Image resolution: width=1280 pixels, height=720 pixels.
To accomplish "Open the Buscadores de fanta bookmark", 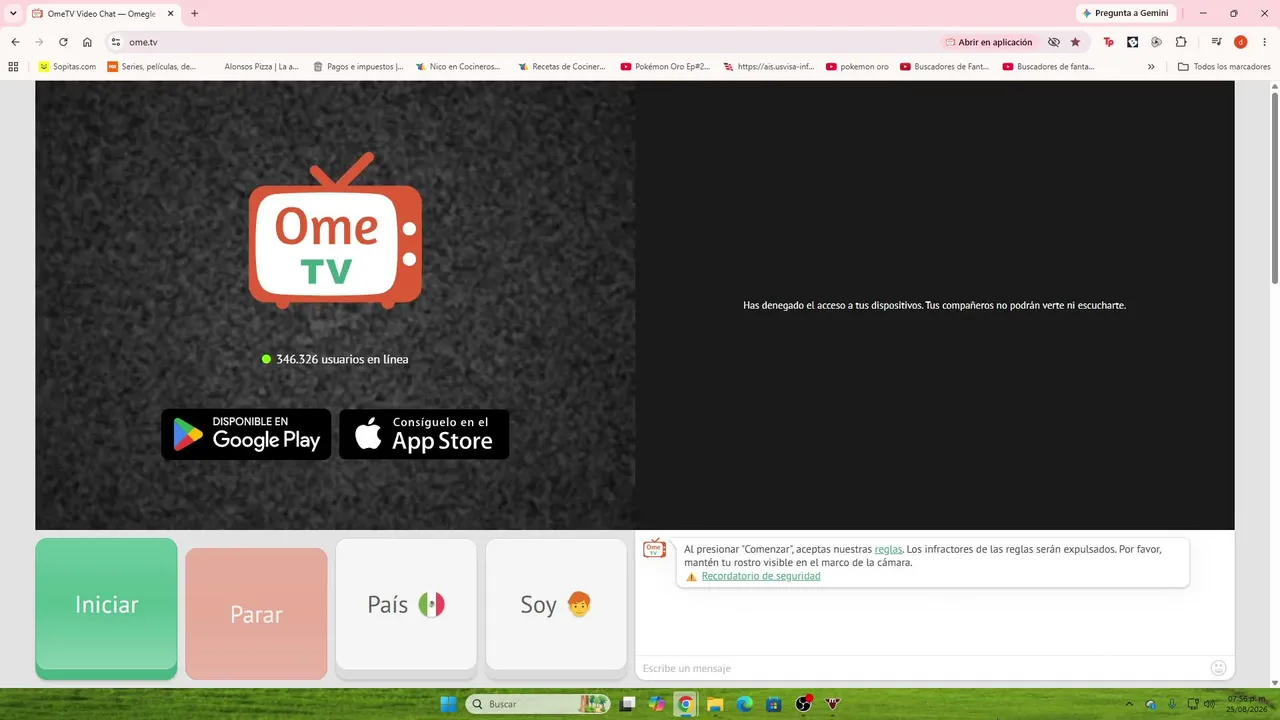I will 1048,67.
